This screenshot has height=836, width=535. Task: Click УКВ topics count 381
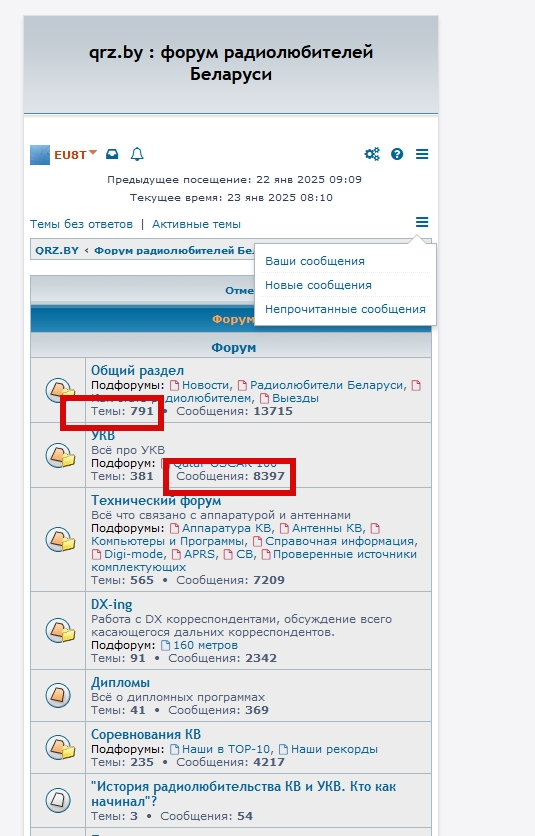click(142, 476)
